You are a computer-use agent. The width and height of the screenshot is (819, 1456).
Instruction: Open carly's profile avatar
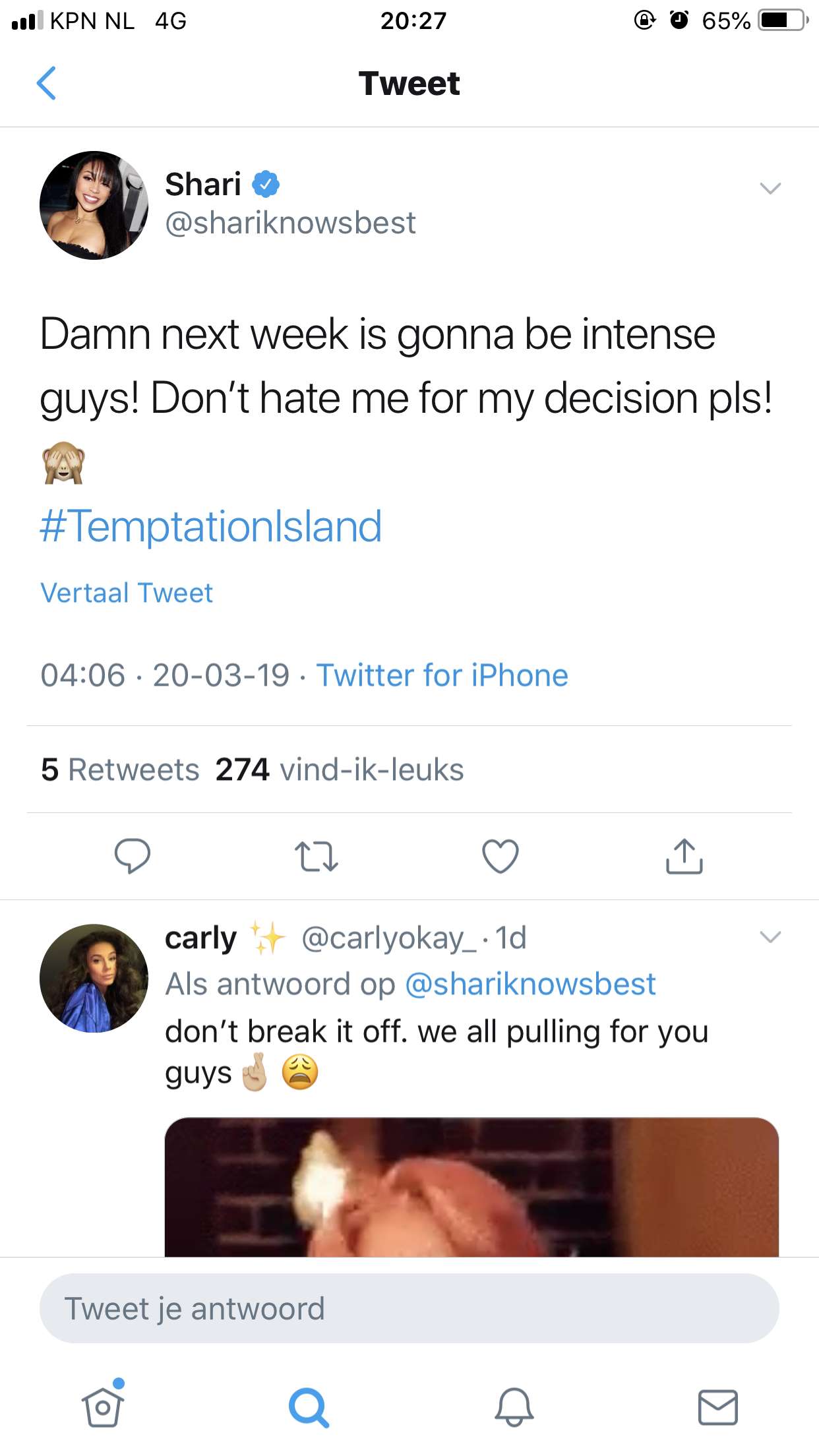(94, 978)
